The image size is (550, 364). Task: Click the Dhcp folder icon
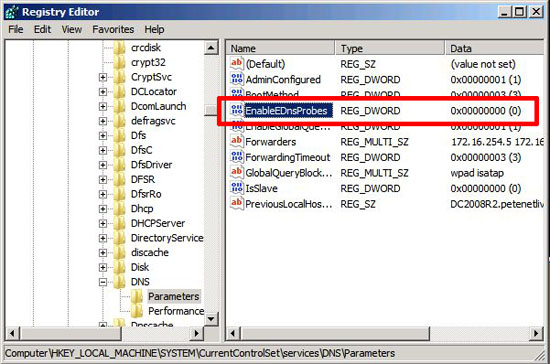pyautogui.click(x=119, y=209)
